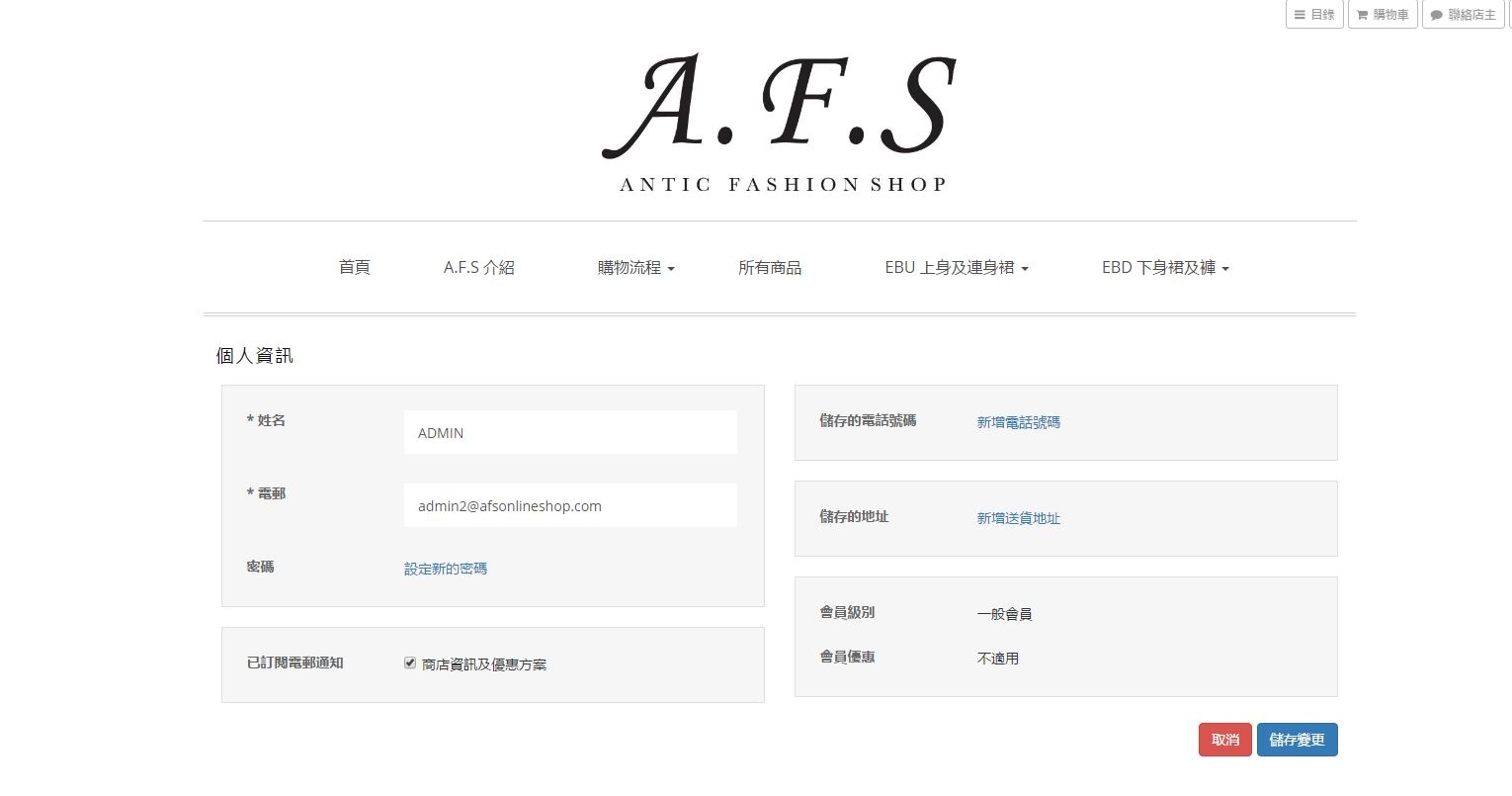Click 新增送貨地址 to add address
This screenshot has height=796, width=1512.
1019,518
